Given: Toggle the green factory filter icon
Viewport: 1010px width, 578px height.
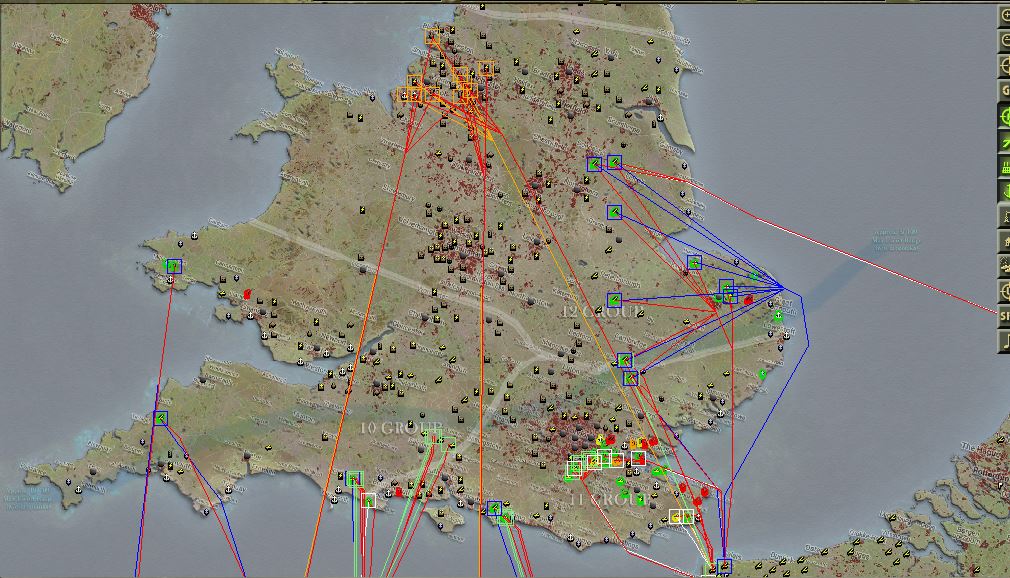Looking at the screenshot, I should click(x=1005, y=167).
